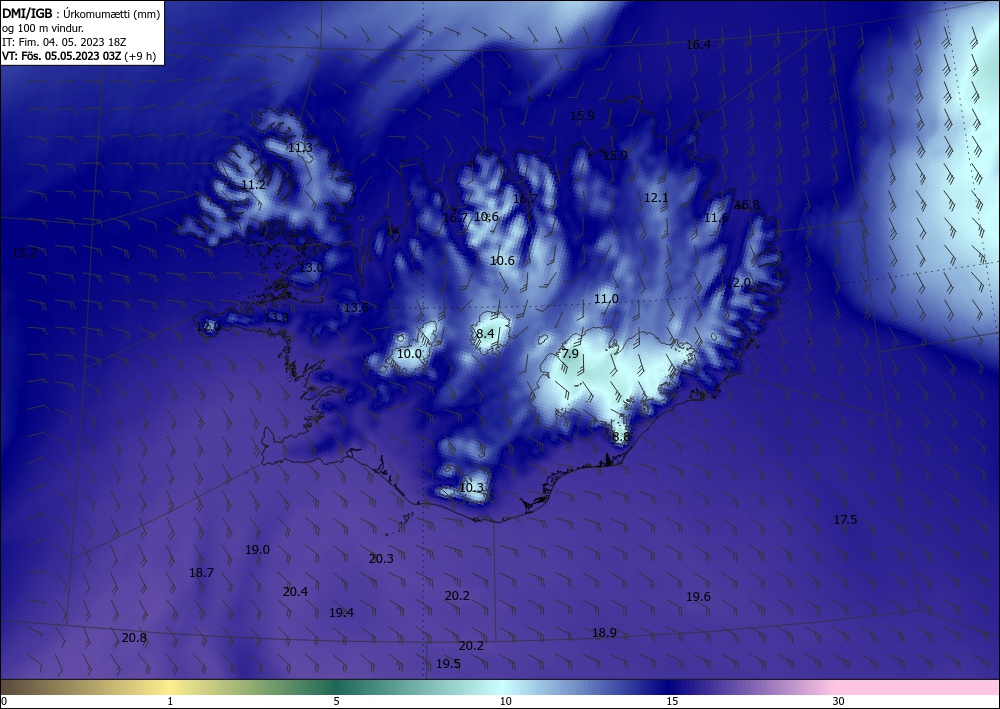Viewport: 1000px width, 709px height.
Task: Click the 19.5 value at the map bottom
Action: pos(448,664)
